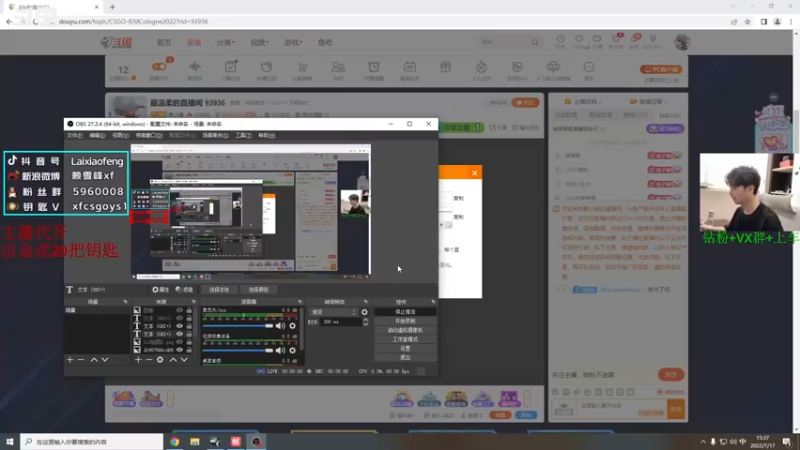The image size is (800, 450).
Task: Open transition properties gear icon
Action: tap(364, 312)
